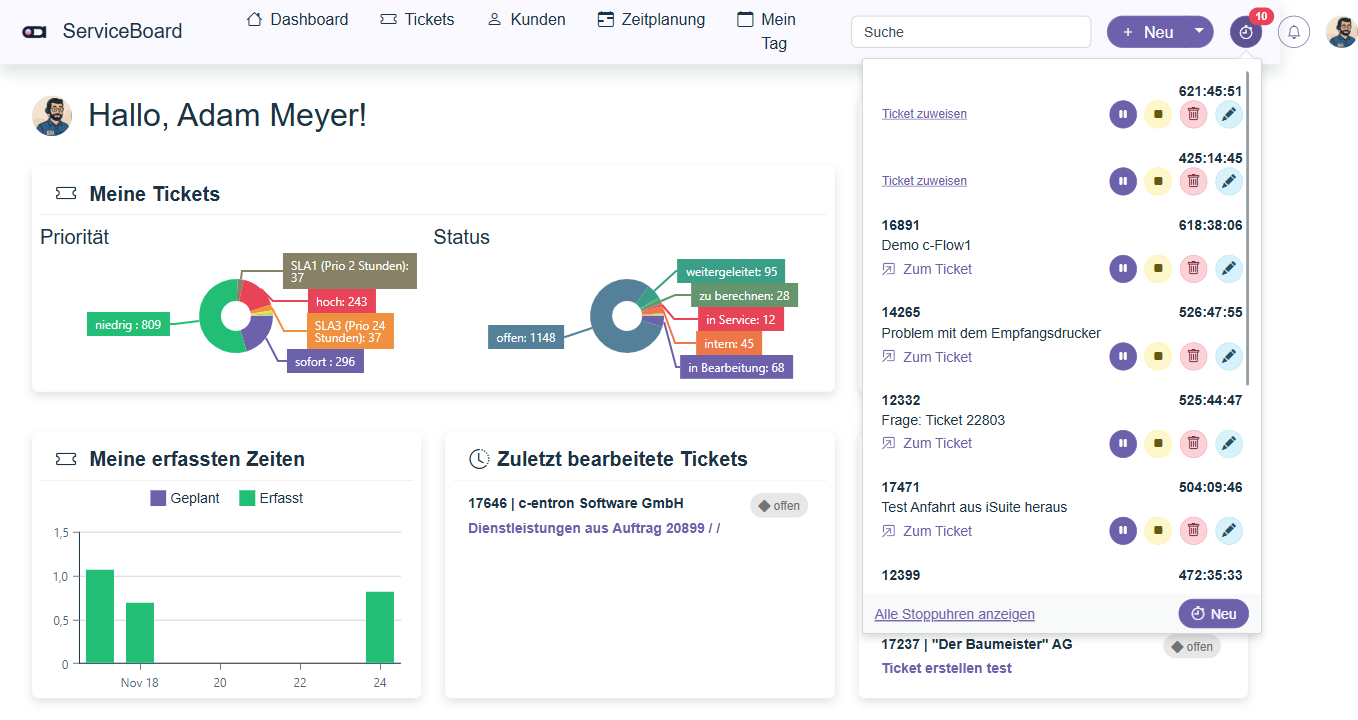1358x720 pixels.
Task: Open the notifications bell
Action: tap(1294, 32)
